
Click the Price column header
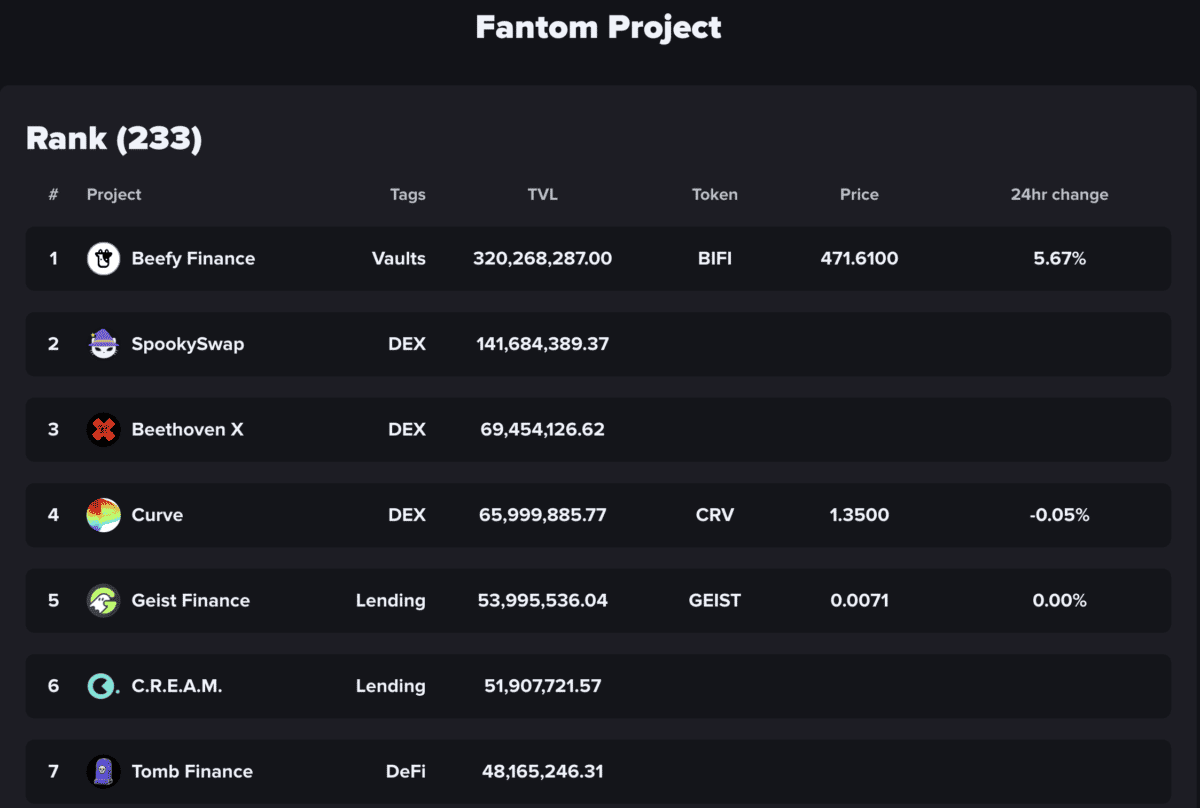pyautogui.click(x=859, y=195)
